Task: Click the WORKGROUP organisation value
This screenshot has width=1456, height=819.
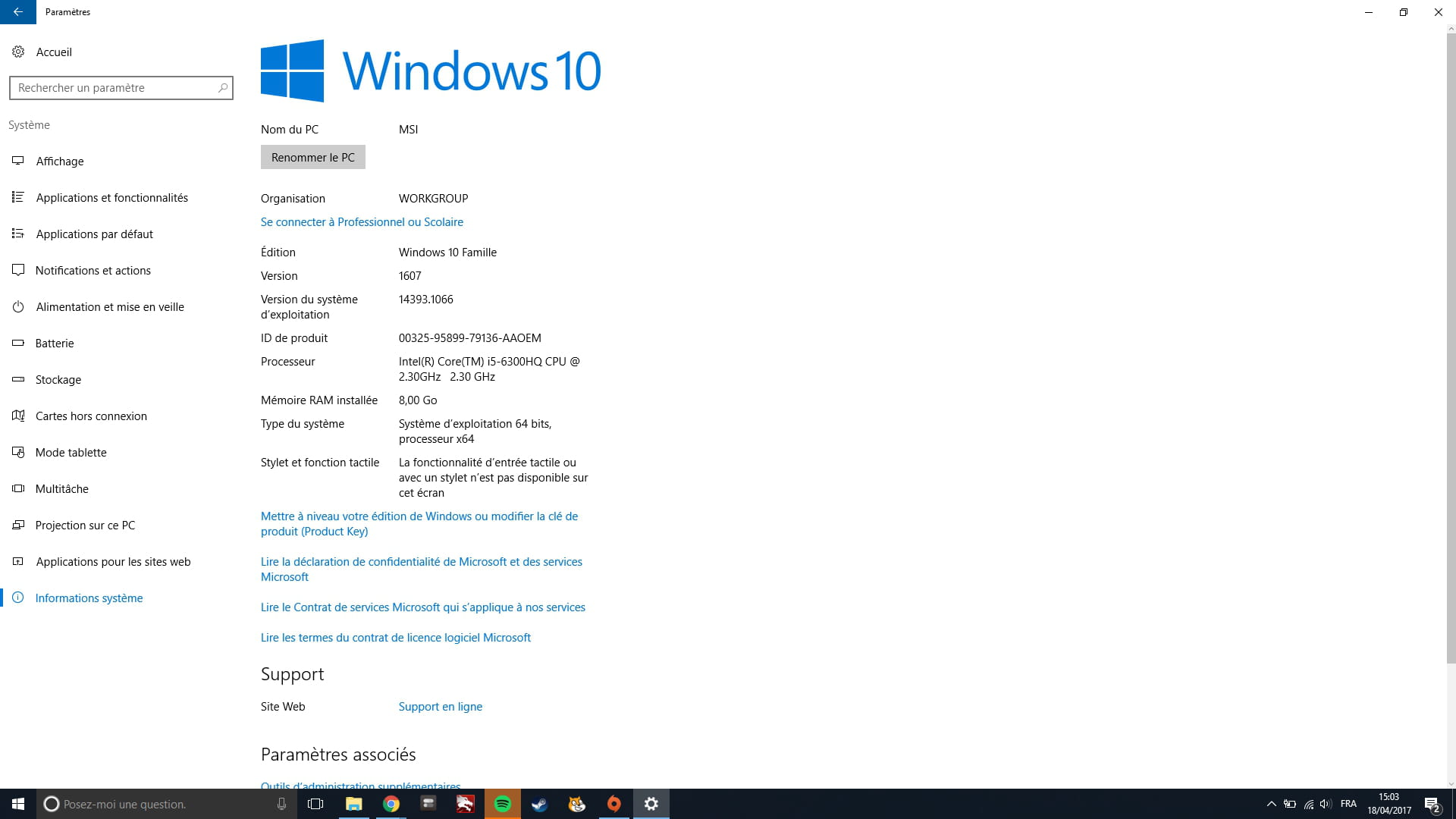Action: pos(434,198)
